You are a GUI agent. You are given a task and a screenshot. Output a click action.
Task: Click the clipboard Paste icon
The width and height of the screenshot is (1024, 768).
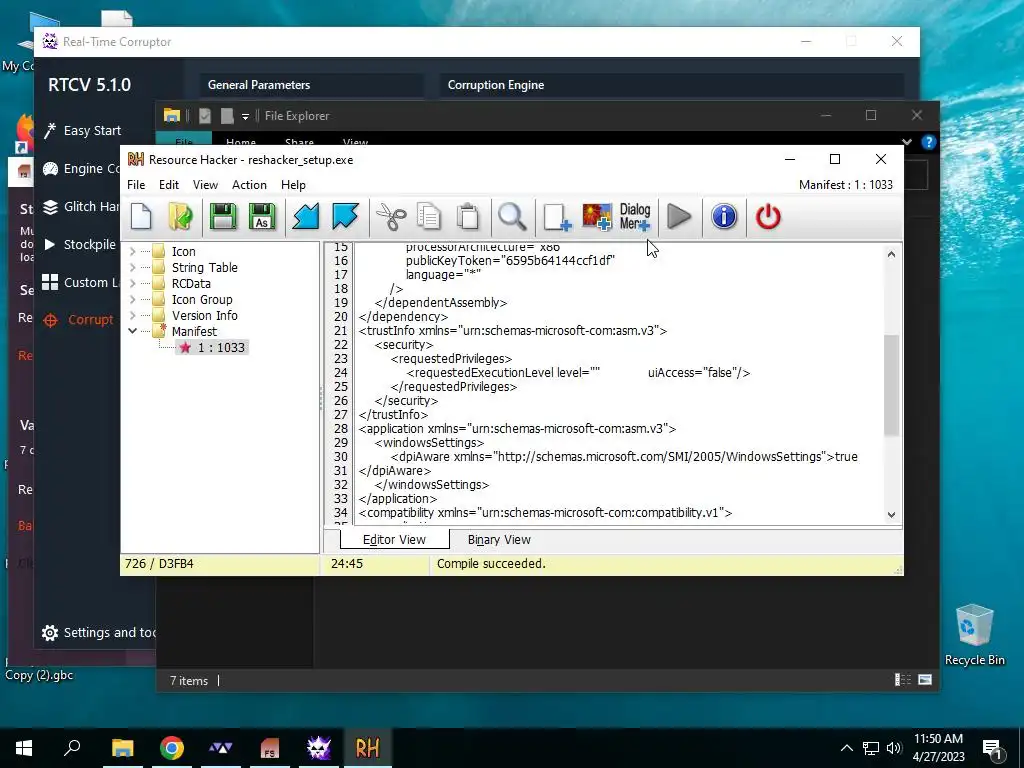(x=468, y=217)
